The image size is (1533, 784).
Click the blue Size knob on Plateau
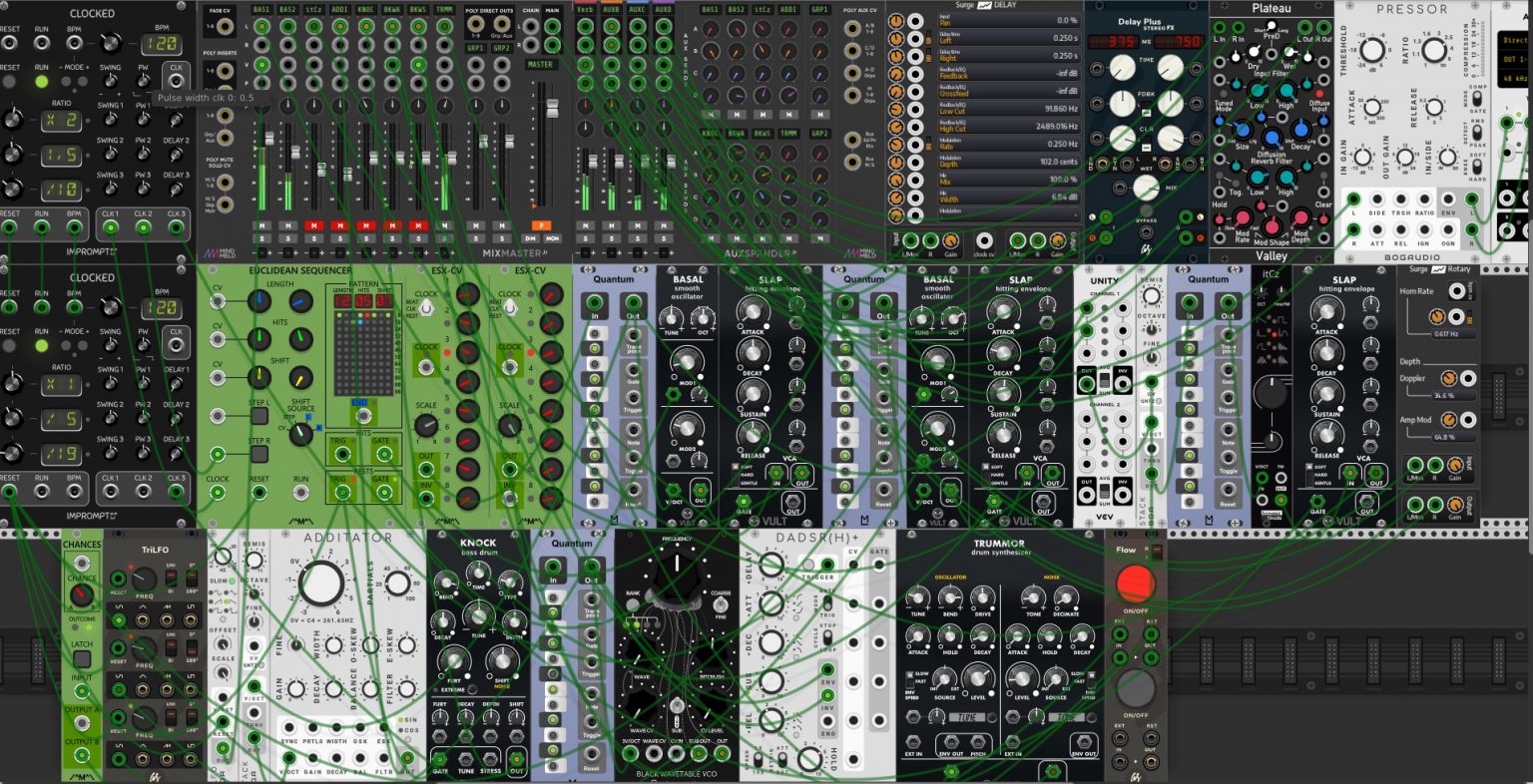tap(1242, 130)
